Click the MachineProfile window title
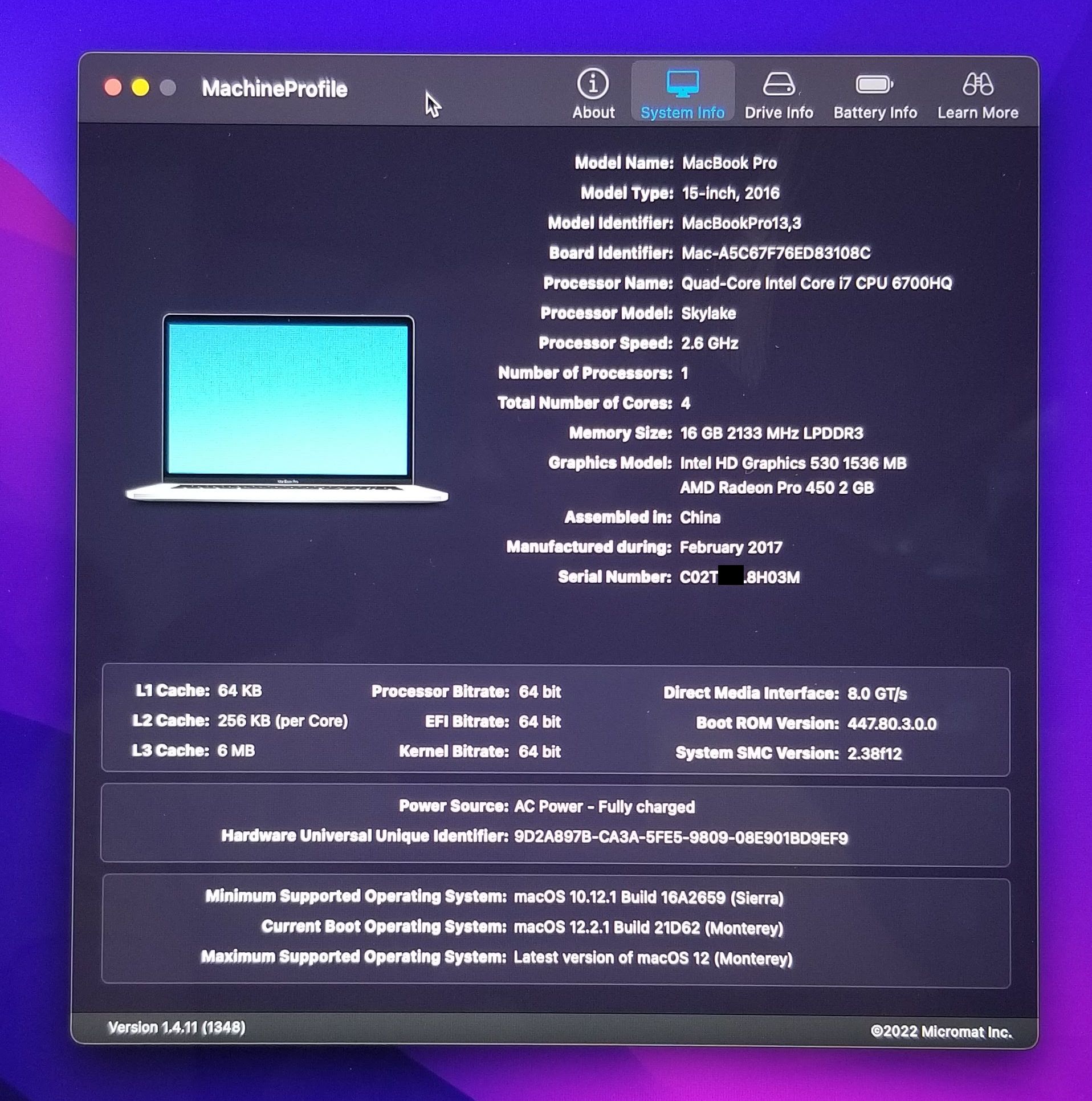 274,89
